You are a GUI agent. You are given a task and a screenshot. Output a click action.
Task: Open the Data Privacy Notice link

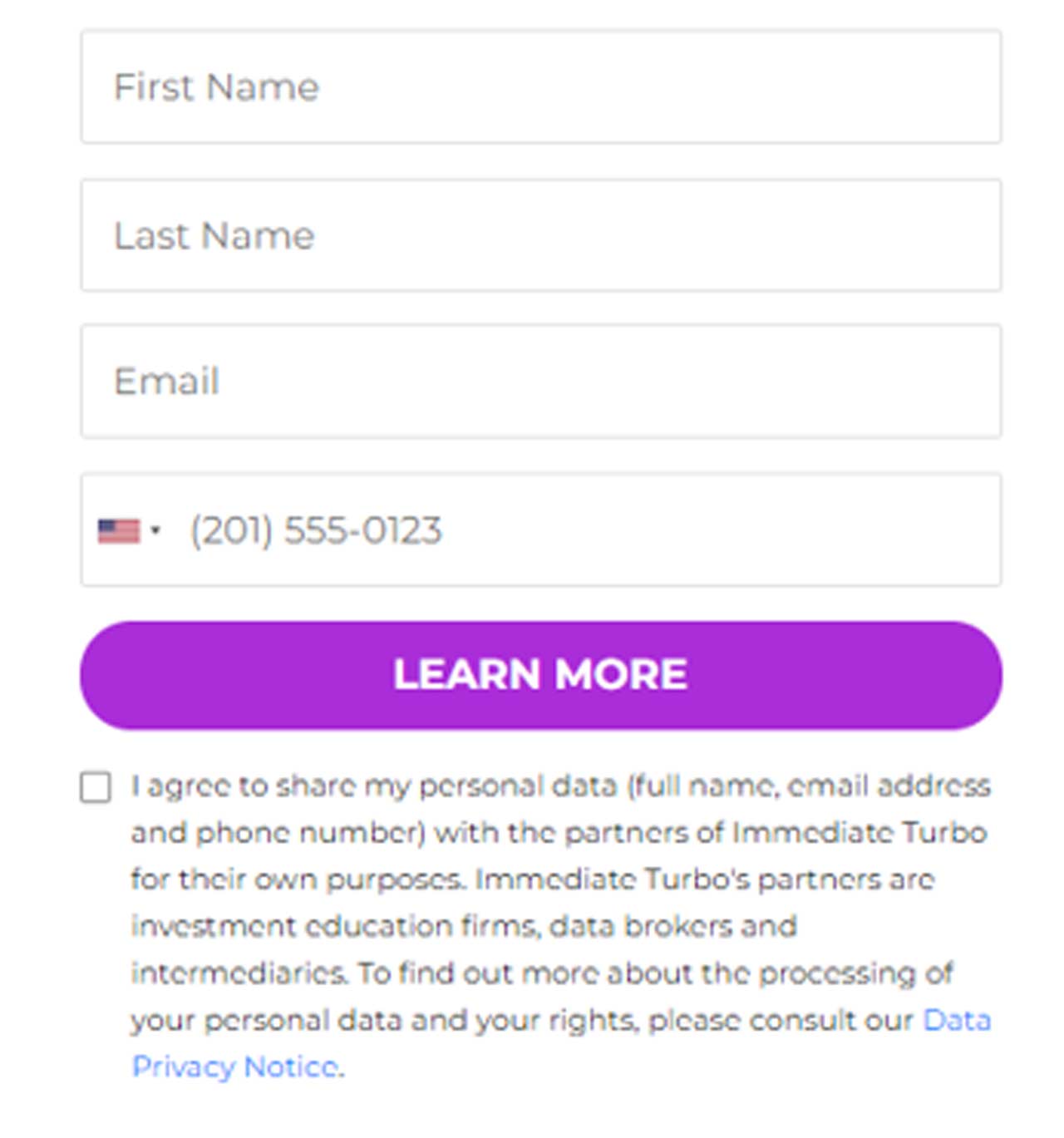point(956,1020)
